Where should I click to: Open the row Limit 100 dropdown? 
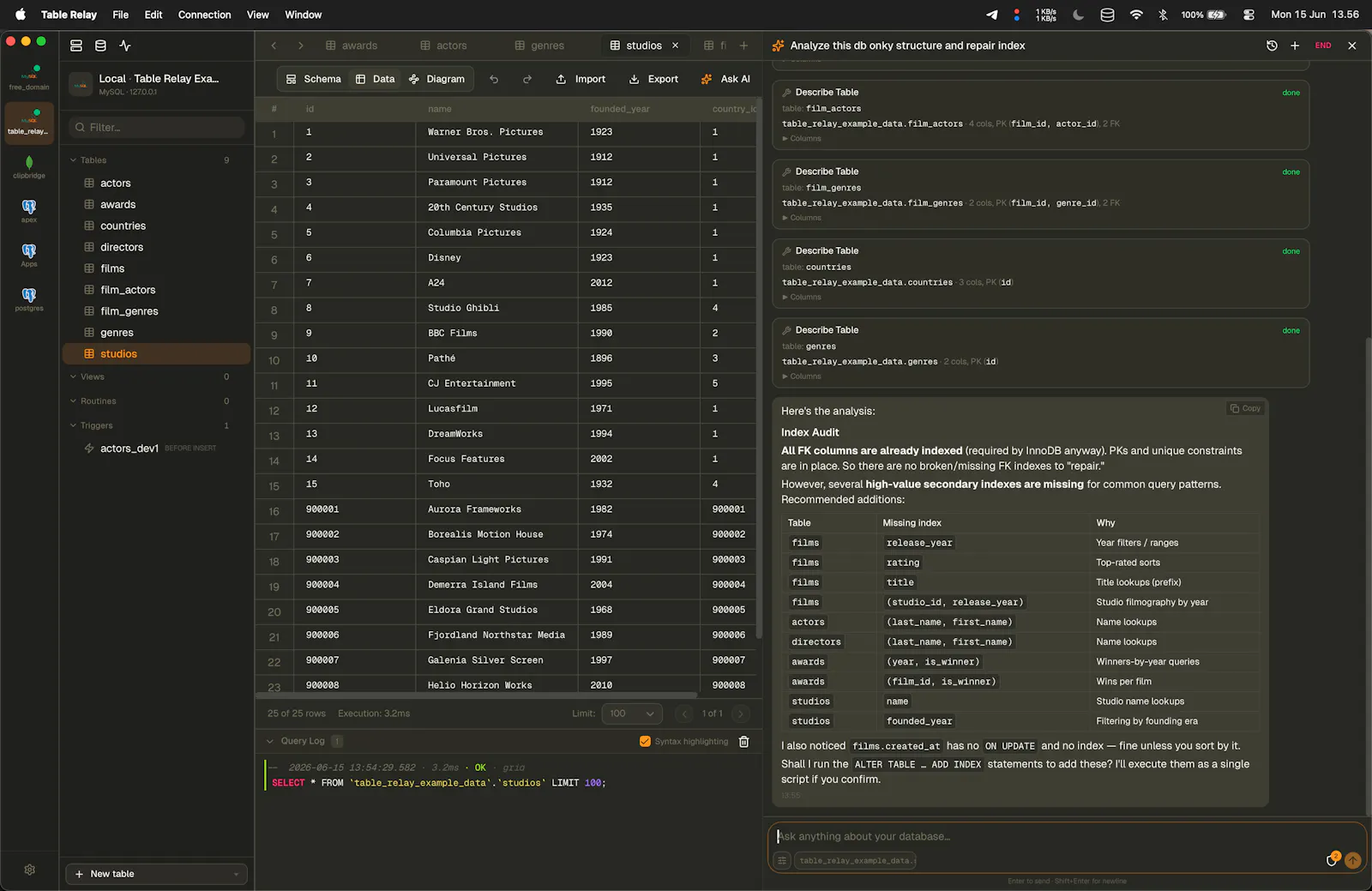pyautogui.click(x=633, y=713)
